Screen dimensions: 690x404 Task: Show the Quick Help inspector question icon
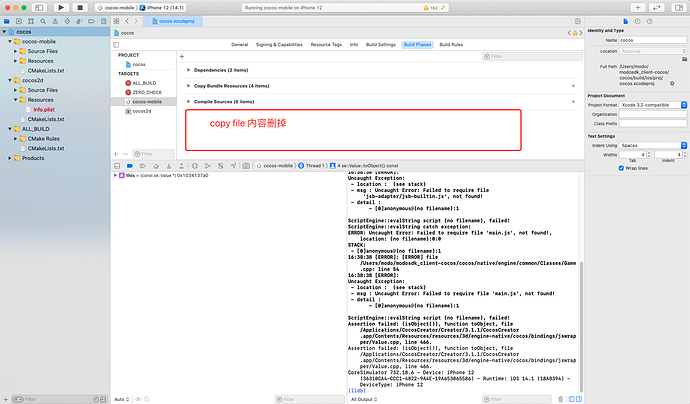coord(650,21)
